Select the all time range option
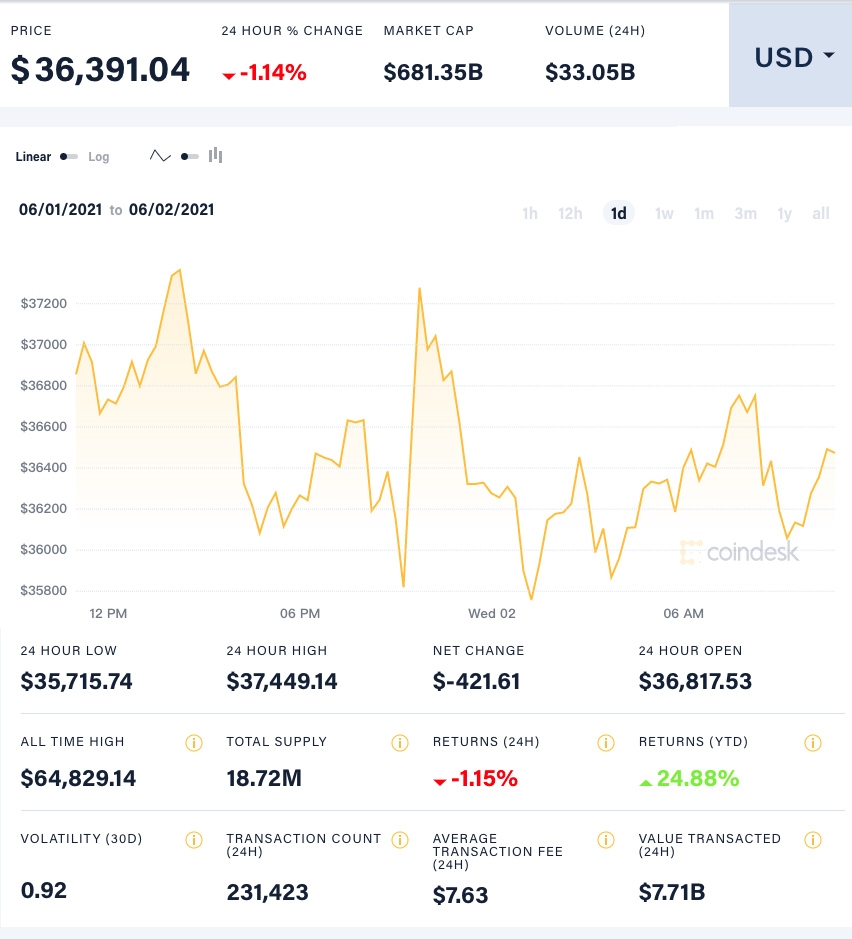The image size is (852, 939). coord(820,213)
